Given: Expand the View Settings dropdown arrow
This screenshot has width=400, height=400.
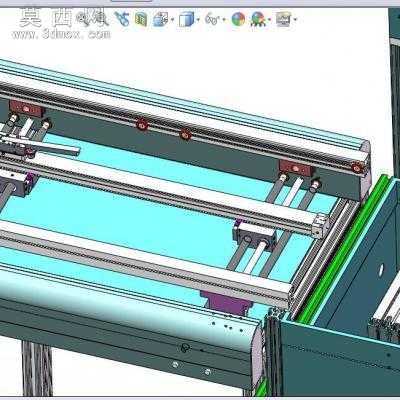Looking at the screenshot, I should pyautogui.click(x=295, y=20).
